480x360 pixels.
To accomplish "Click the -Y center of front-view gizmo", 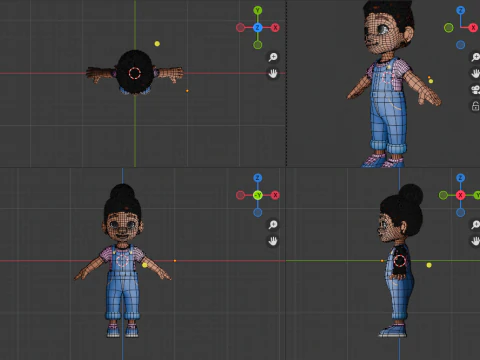I will (257, 195).
